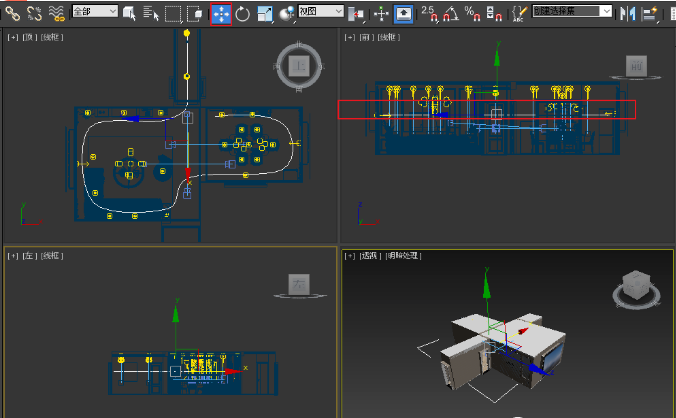Pick the Select and Scale tool
The image size is (676, 418).
[265, 13]
